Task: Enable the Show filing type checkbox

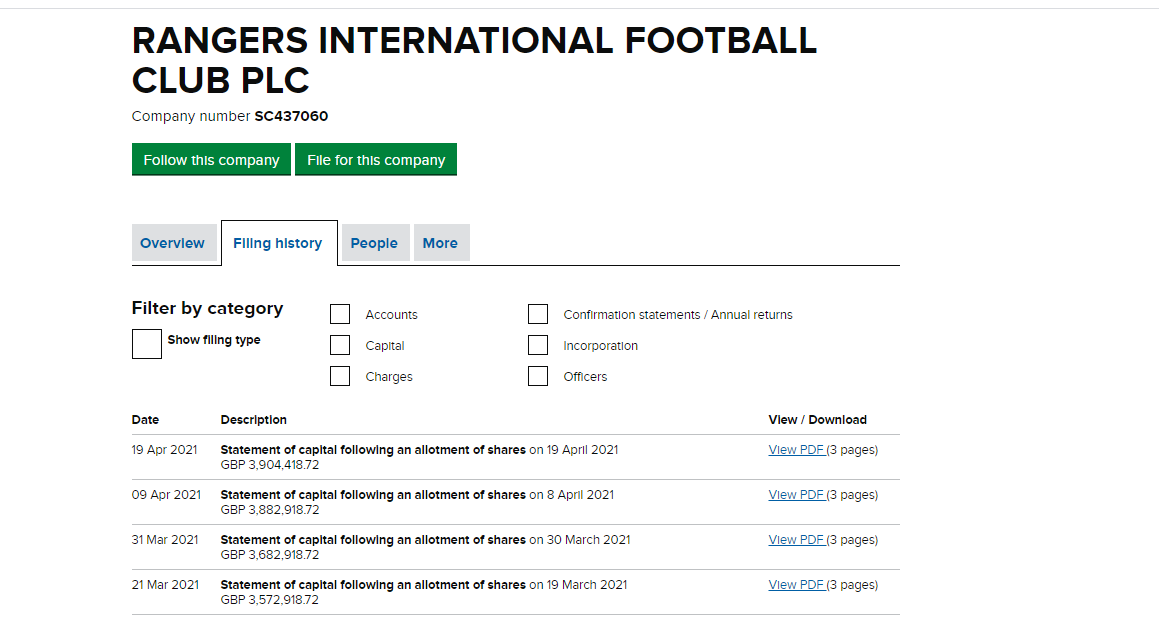Action: click(x=146, y=344)
